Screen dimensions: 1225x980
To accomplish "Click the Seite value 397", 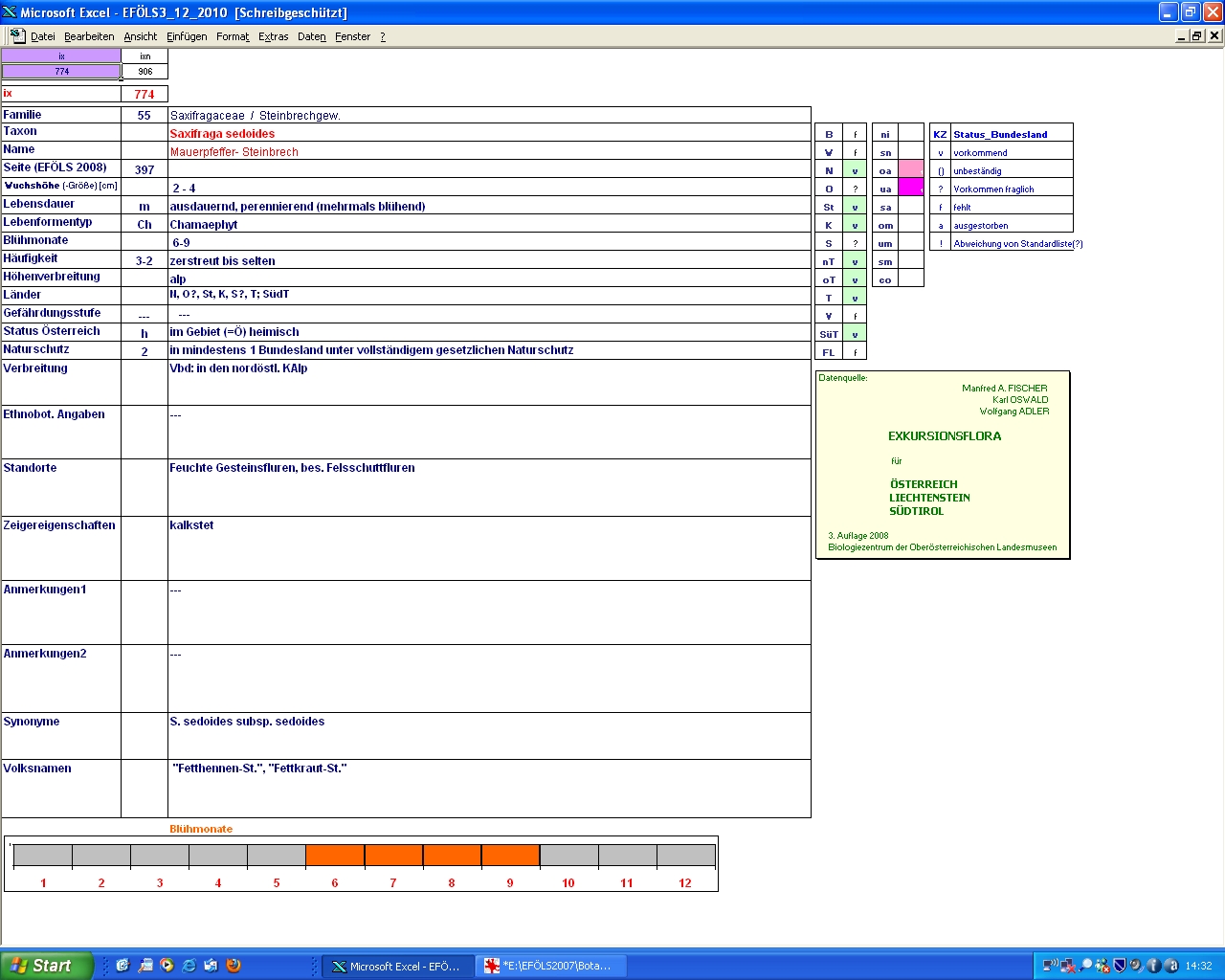I will (145, 169).
